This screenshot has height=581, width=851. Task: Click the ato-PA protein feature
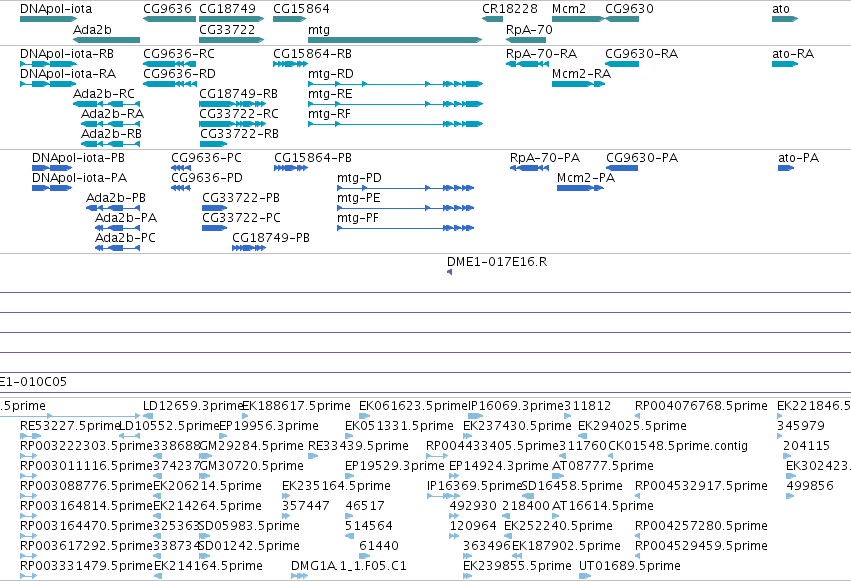click(786, 168)
